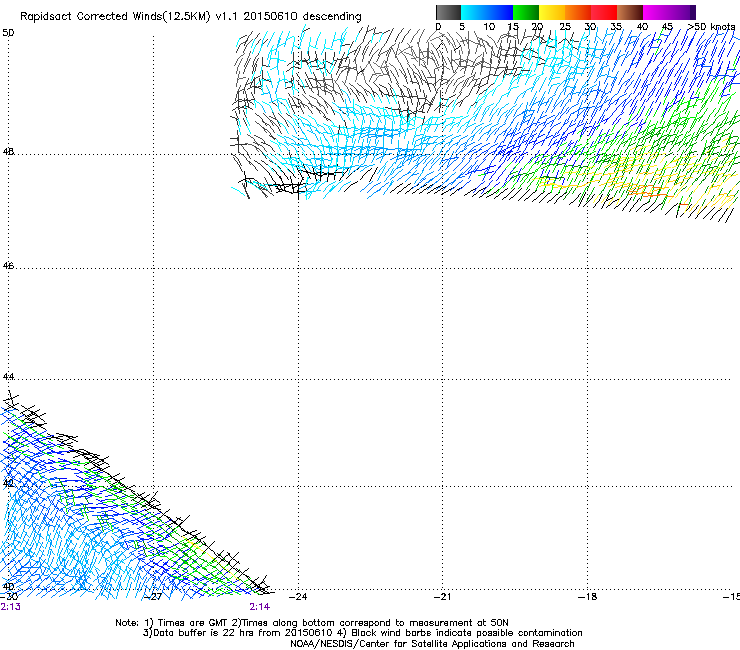Click the latitude label '46'
740x650 pixels.
(8, 266)
